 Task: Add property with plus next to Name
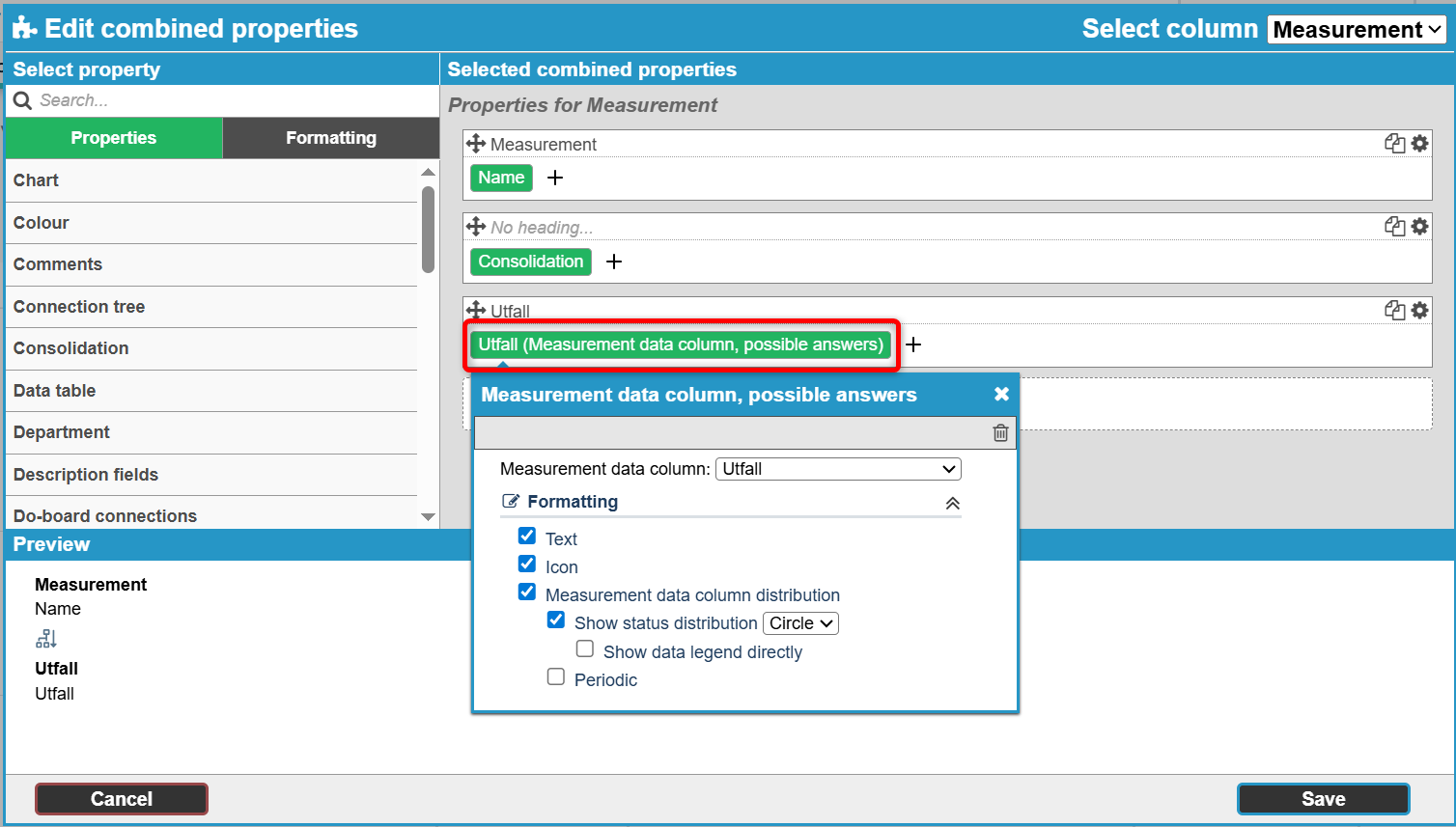[555, 178]
